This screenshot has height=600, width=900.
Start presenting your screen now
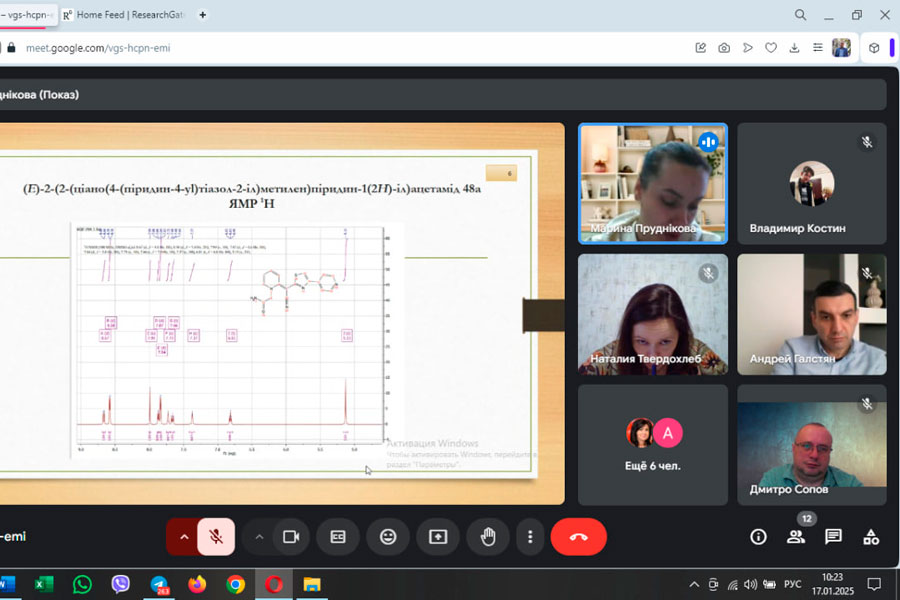[438, 537]
